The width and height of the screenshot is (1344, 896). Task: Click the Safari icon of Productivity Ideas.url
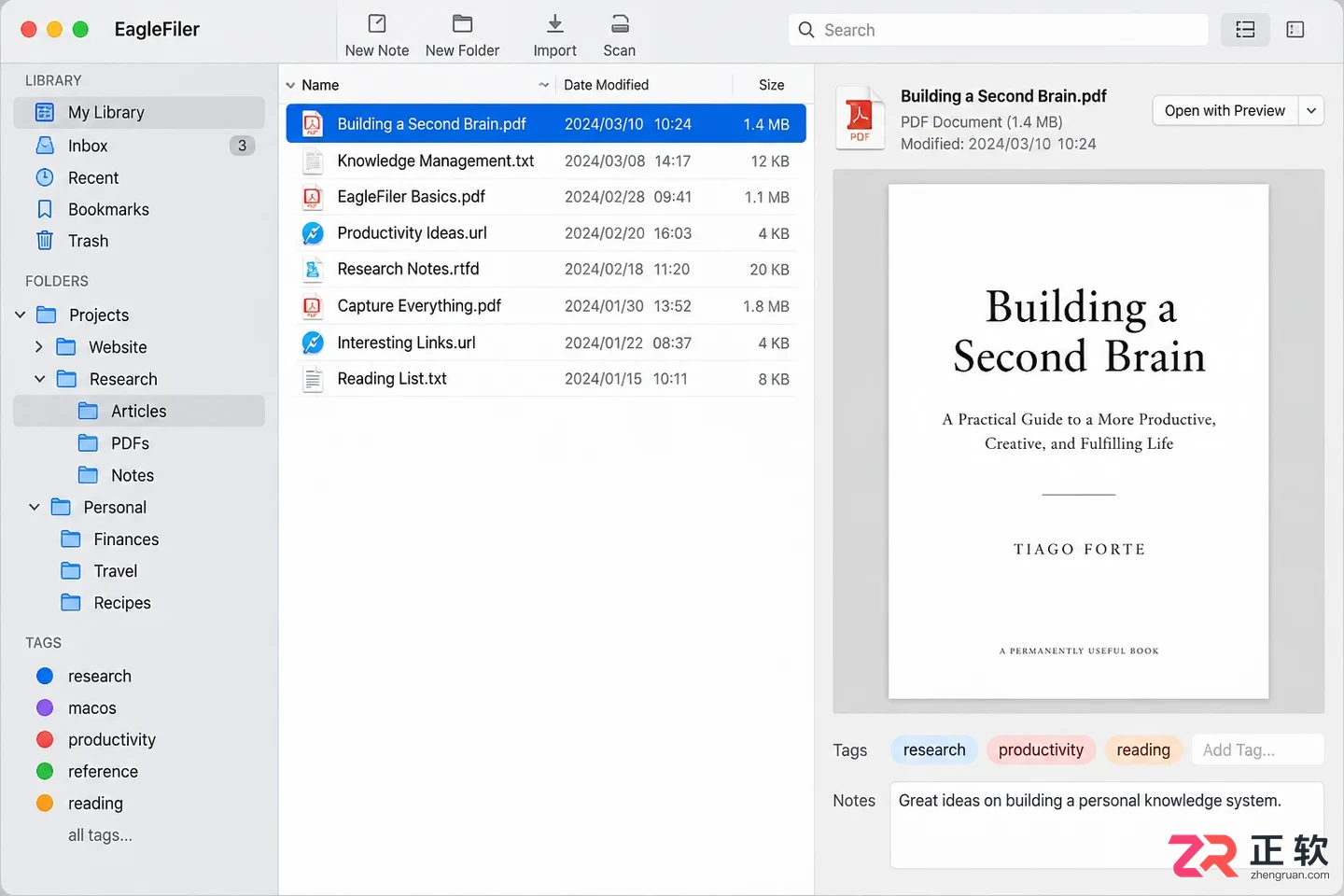tap(313, 233)
